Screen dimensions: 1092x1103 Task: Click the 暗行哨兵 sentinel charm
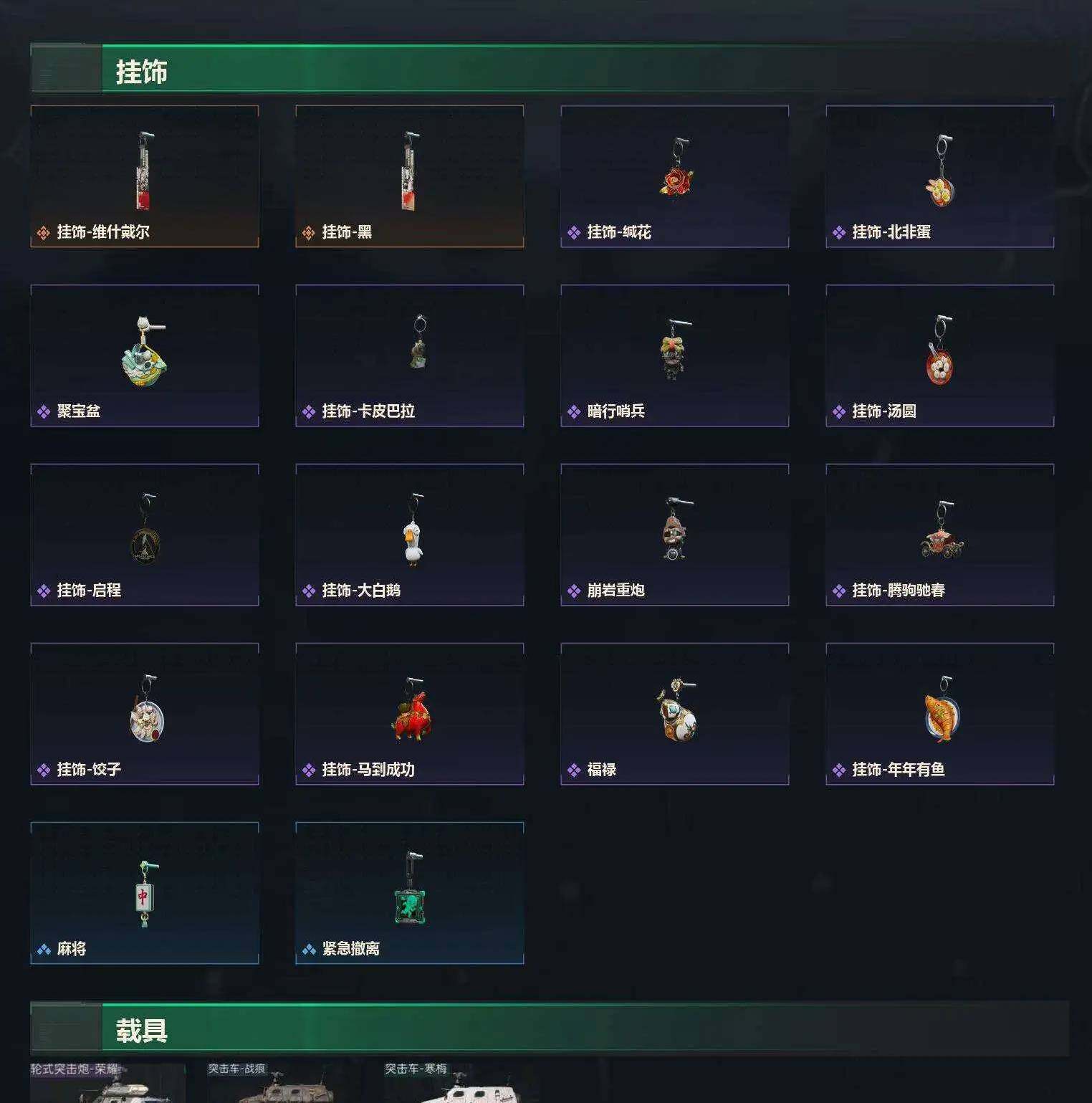click(674, 349)
